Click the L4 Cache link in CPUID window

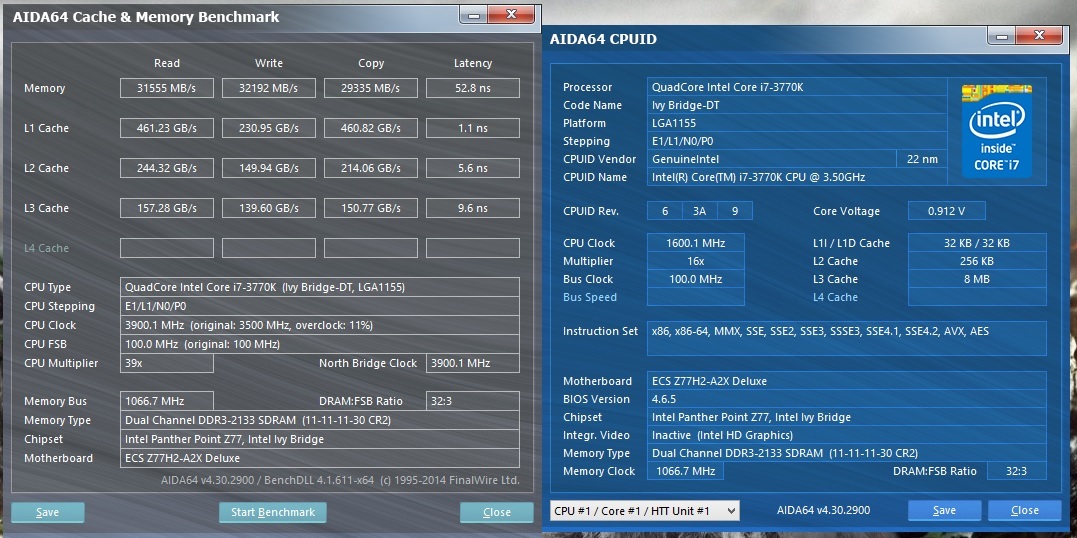tap(835, 298)
